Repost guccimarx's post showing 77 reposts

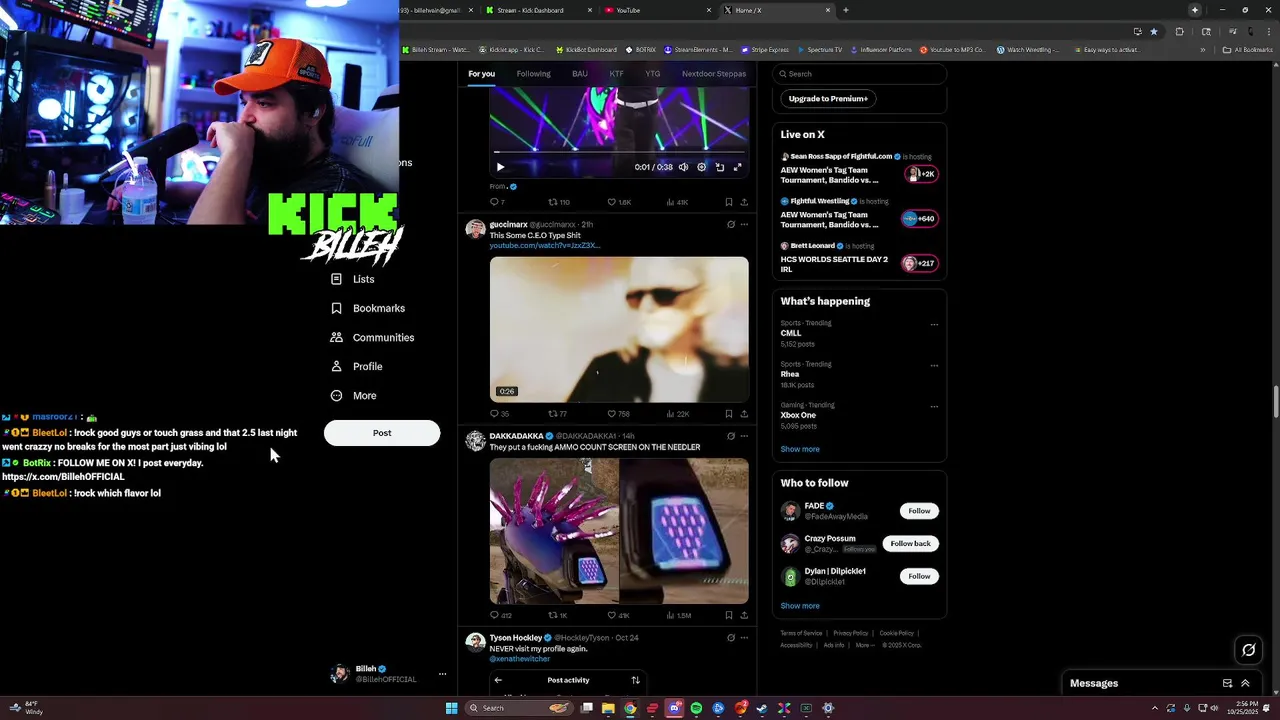point(557,414)
